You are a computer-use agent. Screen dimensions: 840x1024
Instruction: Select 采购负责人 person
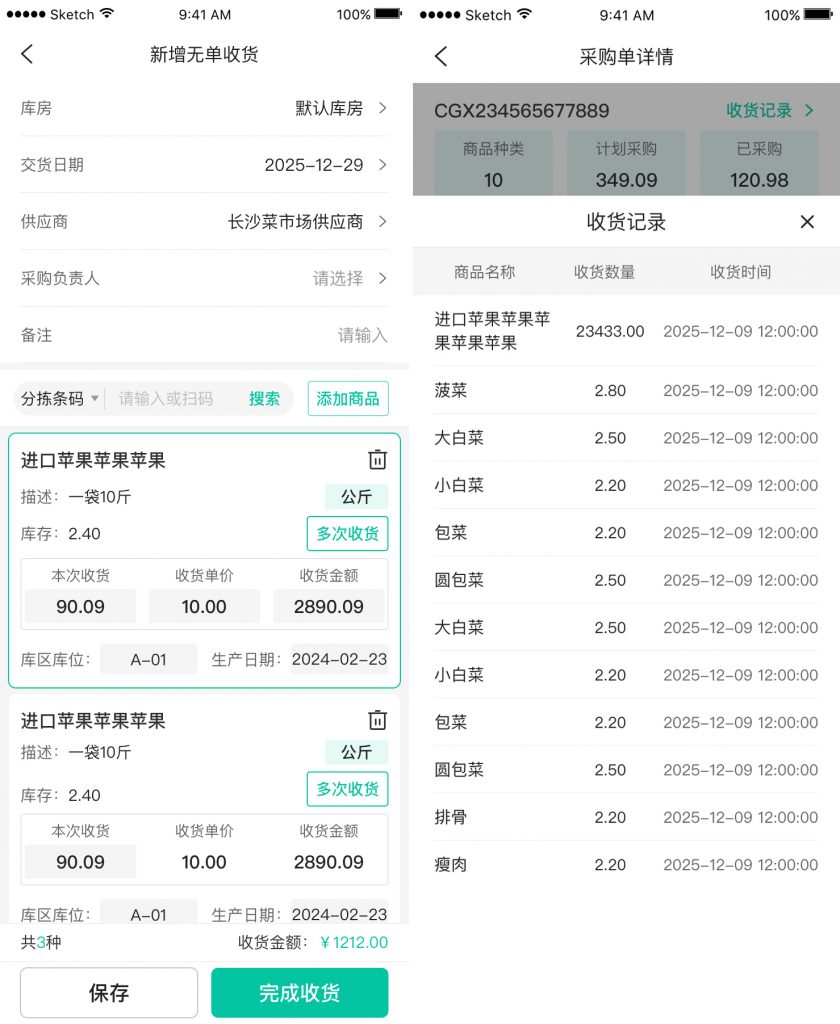(204, 278)
